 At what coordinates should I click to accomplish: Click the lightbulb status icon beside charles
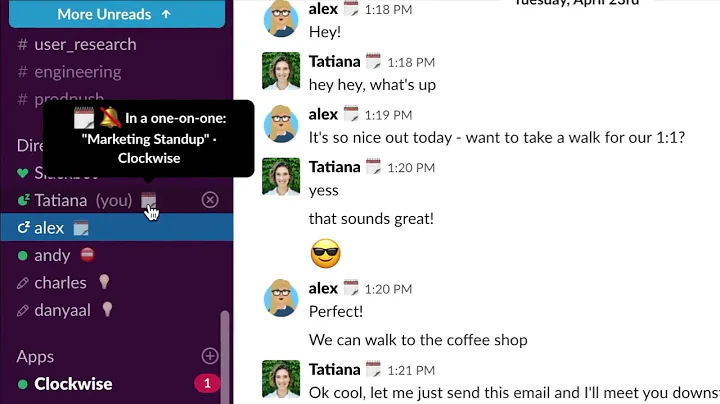click(x=102, y=283)
